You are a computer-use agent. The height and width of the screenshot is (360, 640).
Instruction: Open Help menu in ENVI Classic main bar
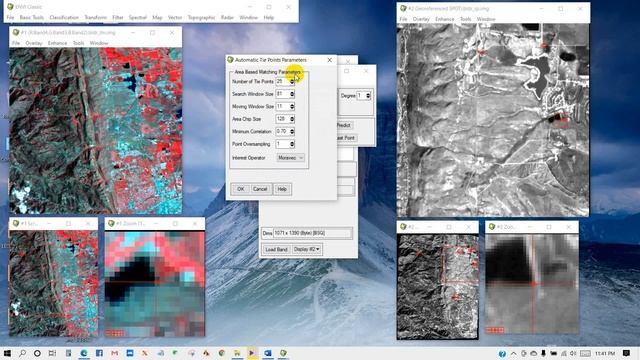(x=269, y=18)
